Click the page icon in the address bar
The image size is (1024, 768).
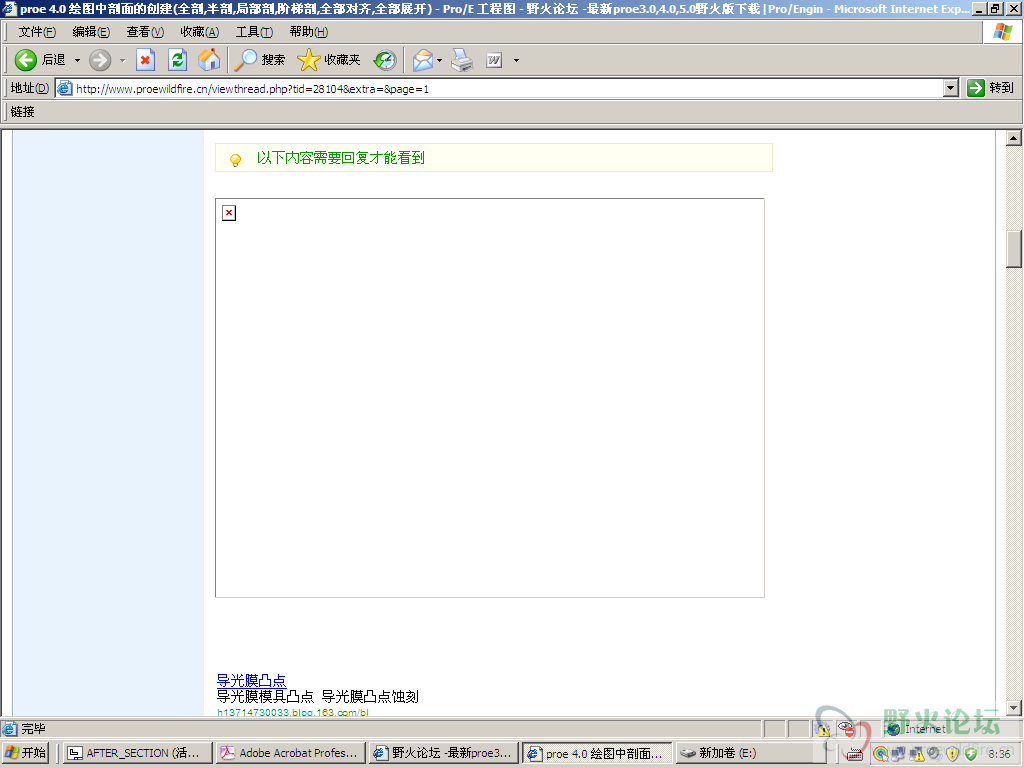click(64, 88)
